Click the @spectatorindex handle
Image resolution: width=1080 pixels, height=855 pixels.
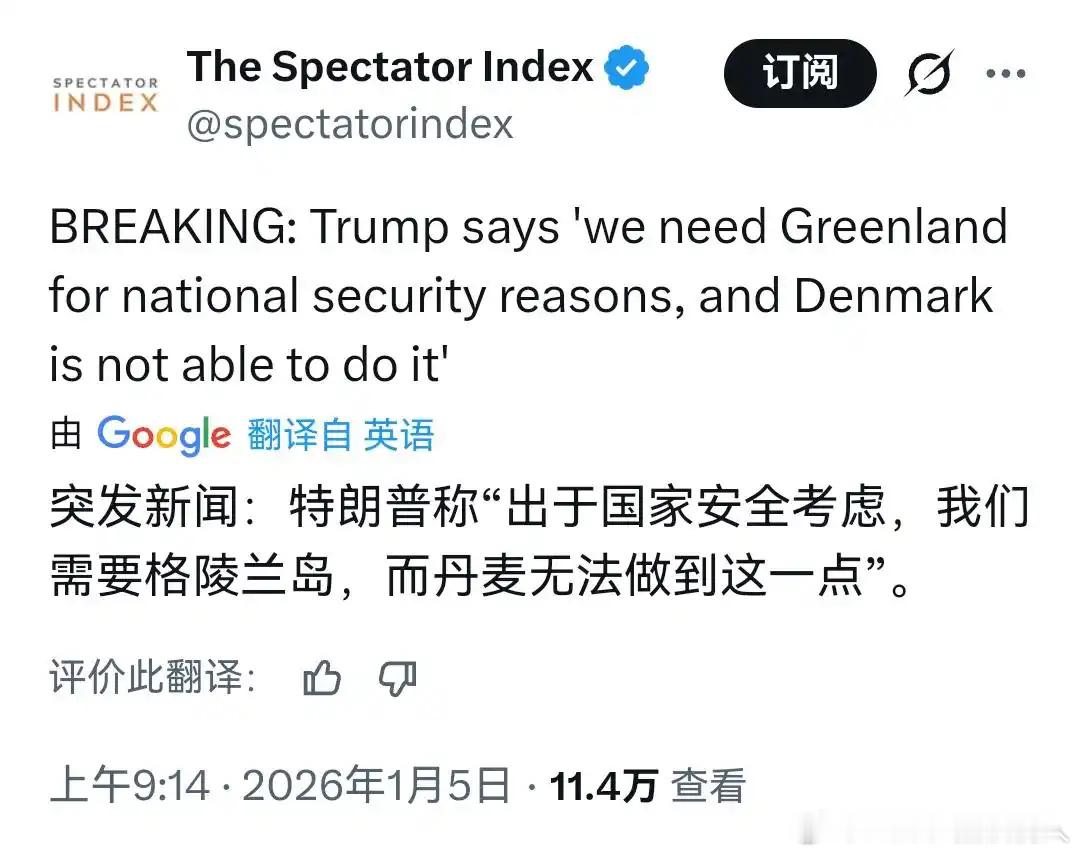click(x=350, y=124)
